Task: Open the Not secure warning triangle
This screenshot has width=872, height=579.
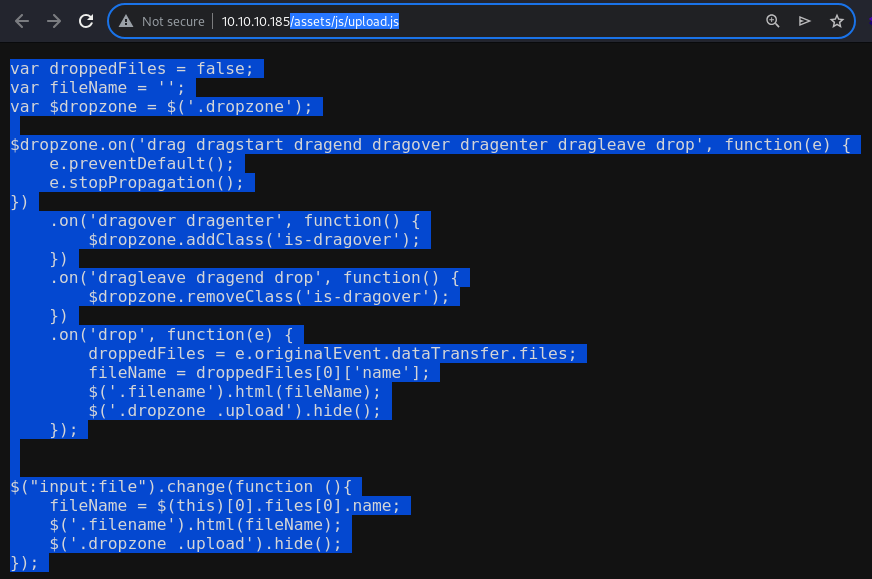Action: (126, 21)
